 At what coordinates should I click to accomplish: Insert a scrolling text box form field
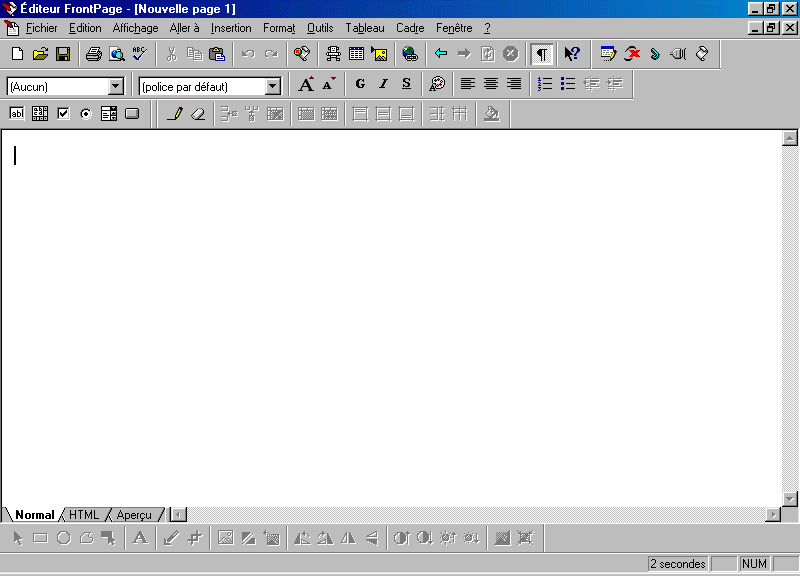(x=40, y=114)
